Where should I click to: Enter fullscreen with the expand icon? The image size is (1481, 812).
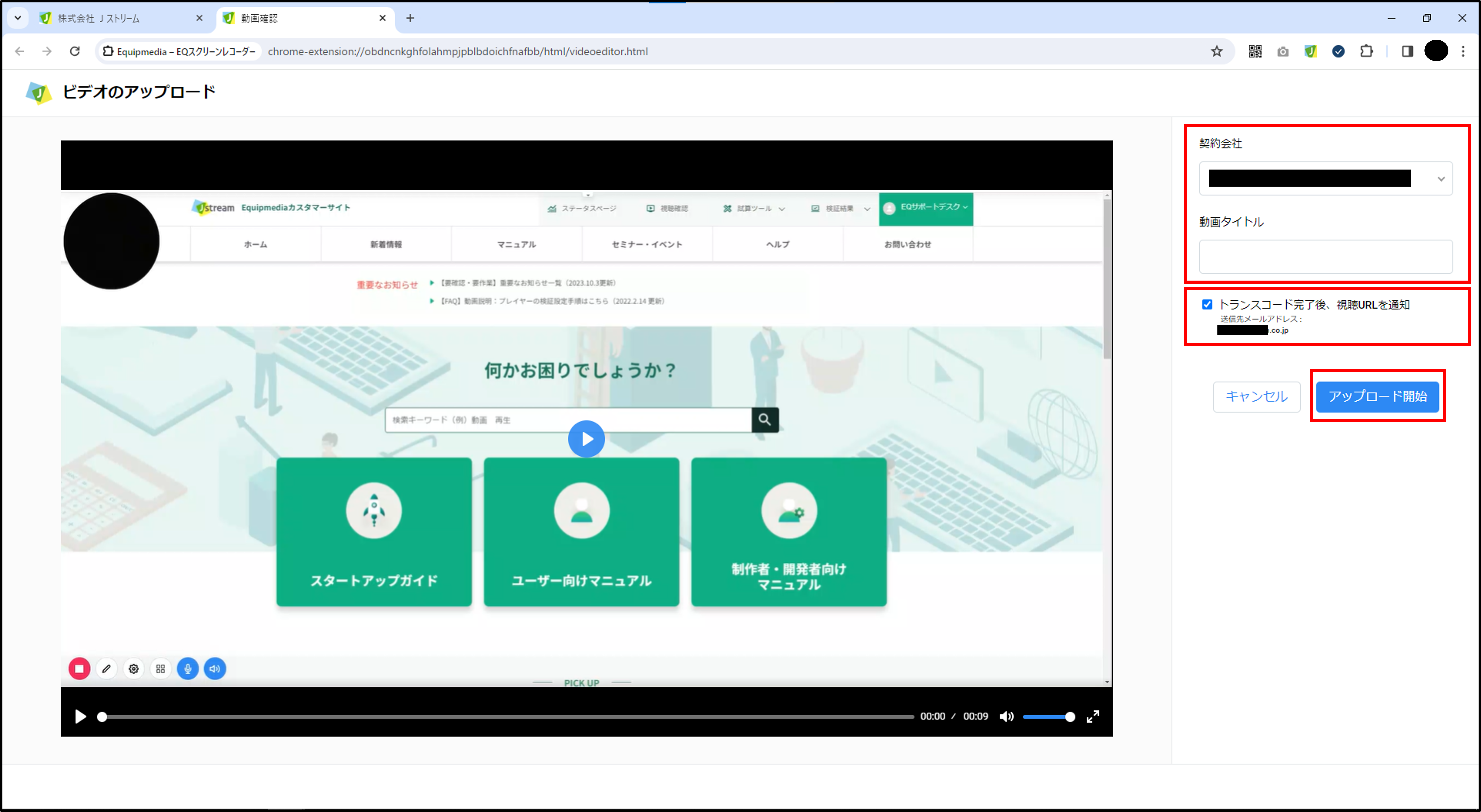pos(1092,717)
